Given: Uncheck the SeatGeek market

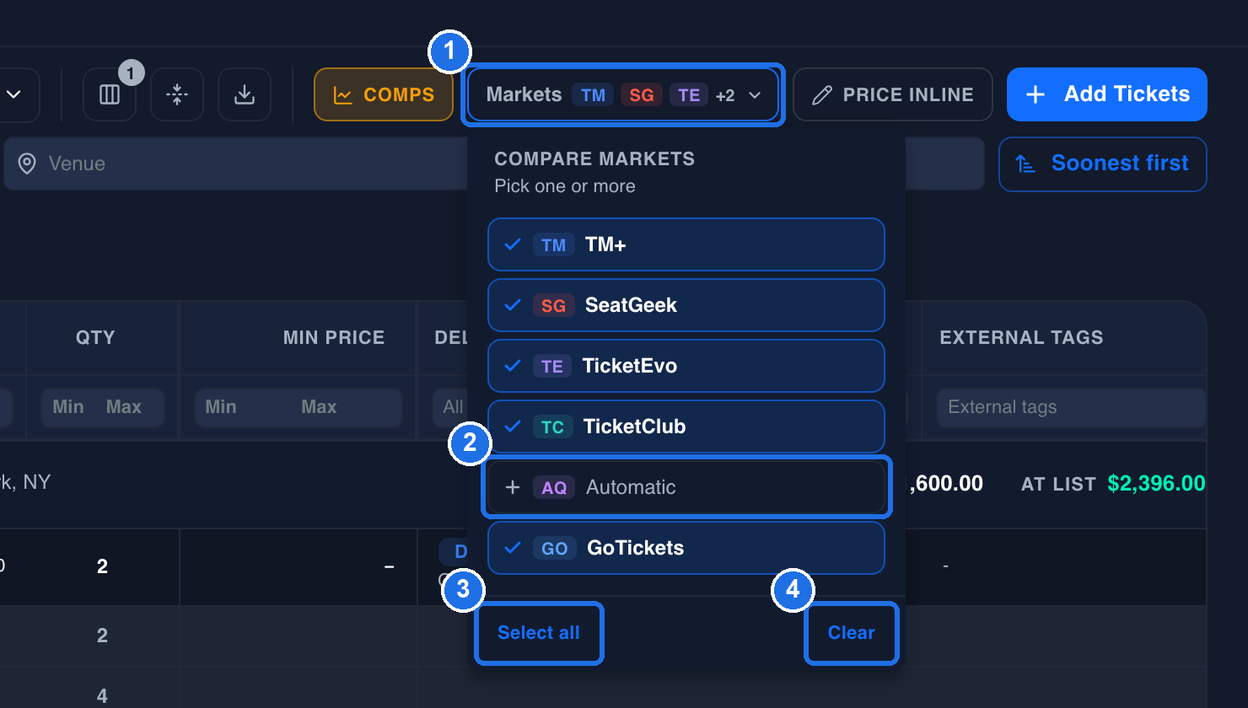Looking at the screenshot, I should tap(686, 305).
